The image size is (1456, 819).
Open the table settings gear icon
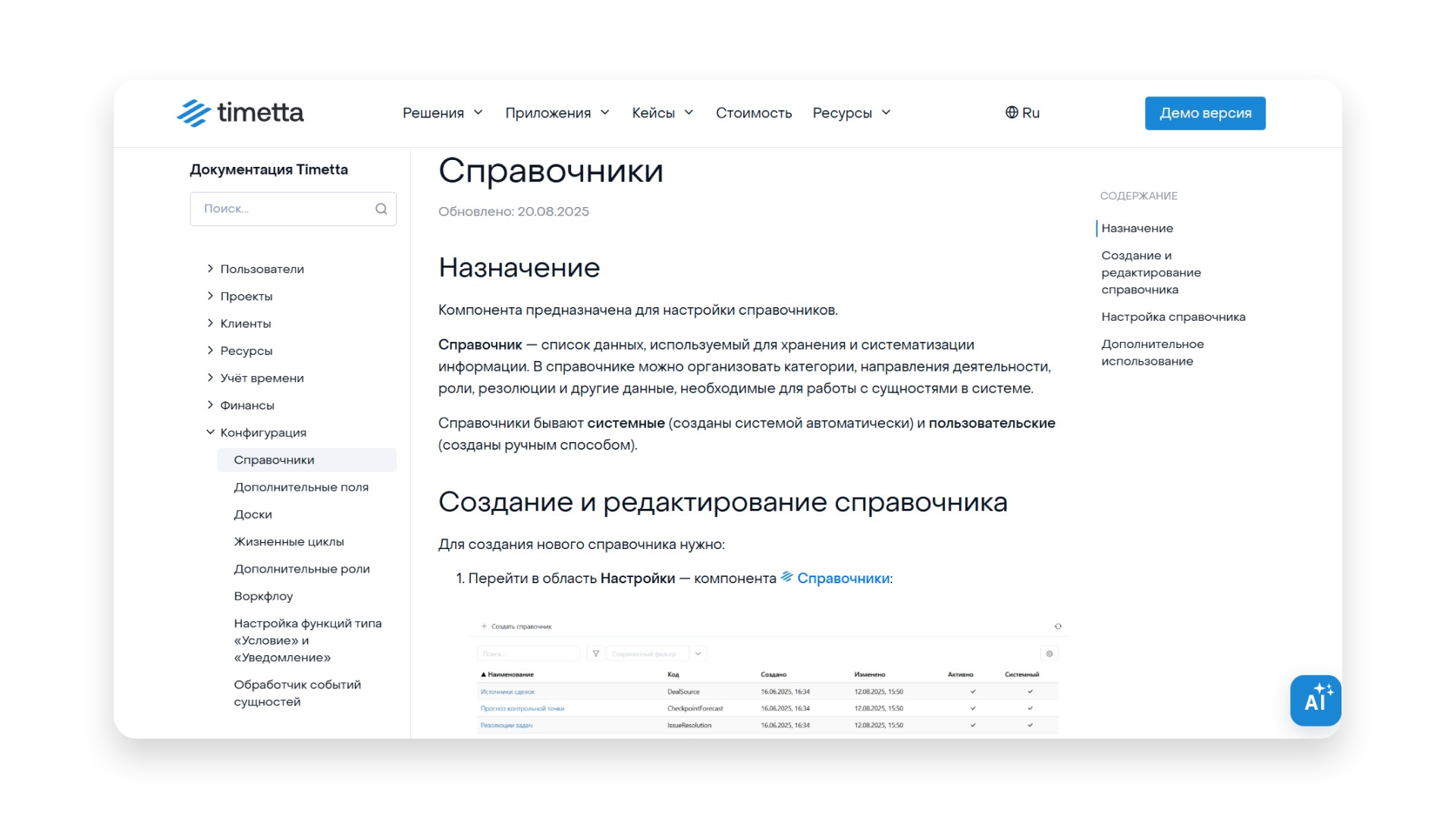[x=1050, y=653]
